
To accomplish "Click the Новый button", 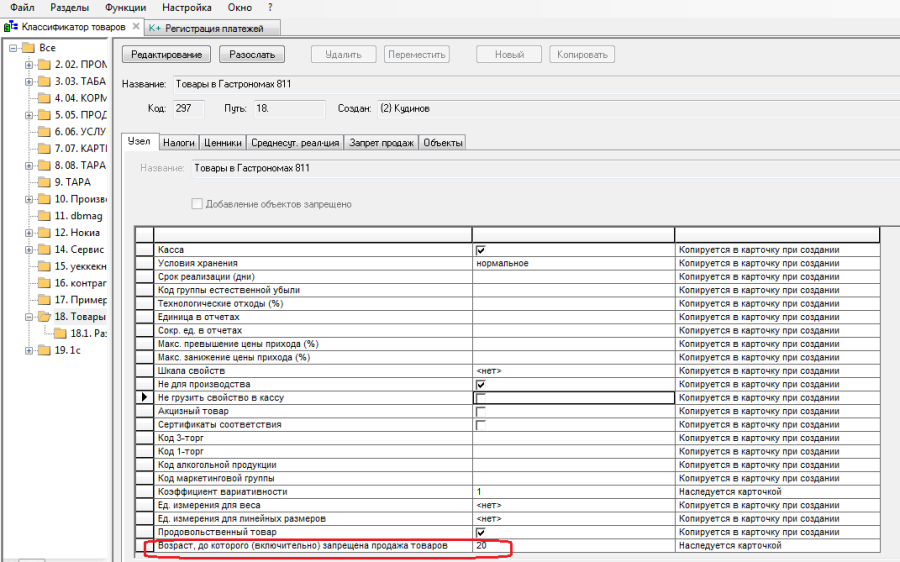I will (509, 55).
